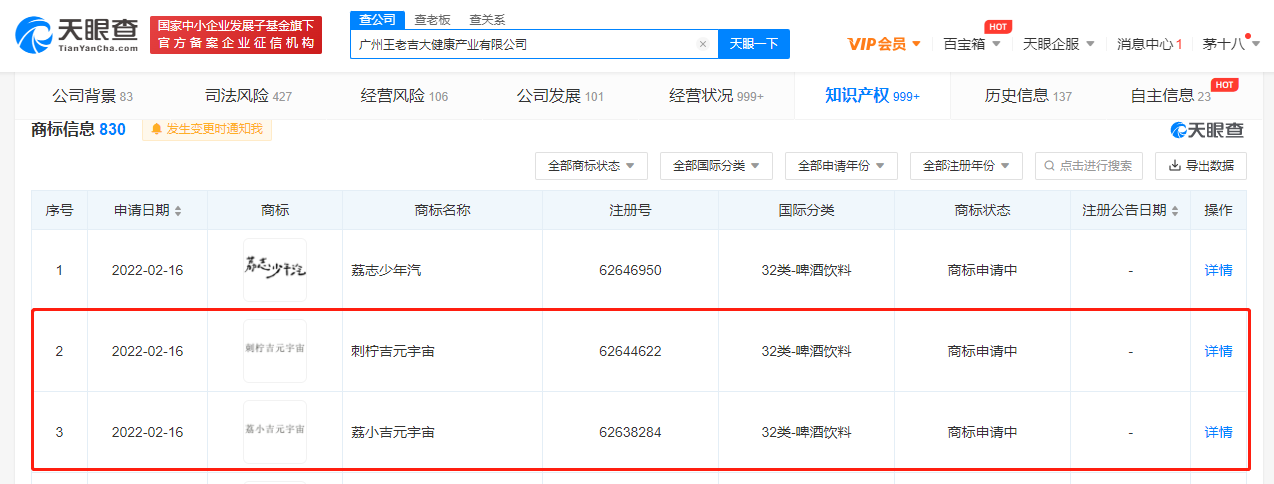Expand 全部国际分类 filter dropdown

pos(716,166)
